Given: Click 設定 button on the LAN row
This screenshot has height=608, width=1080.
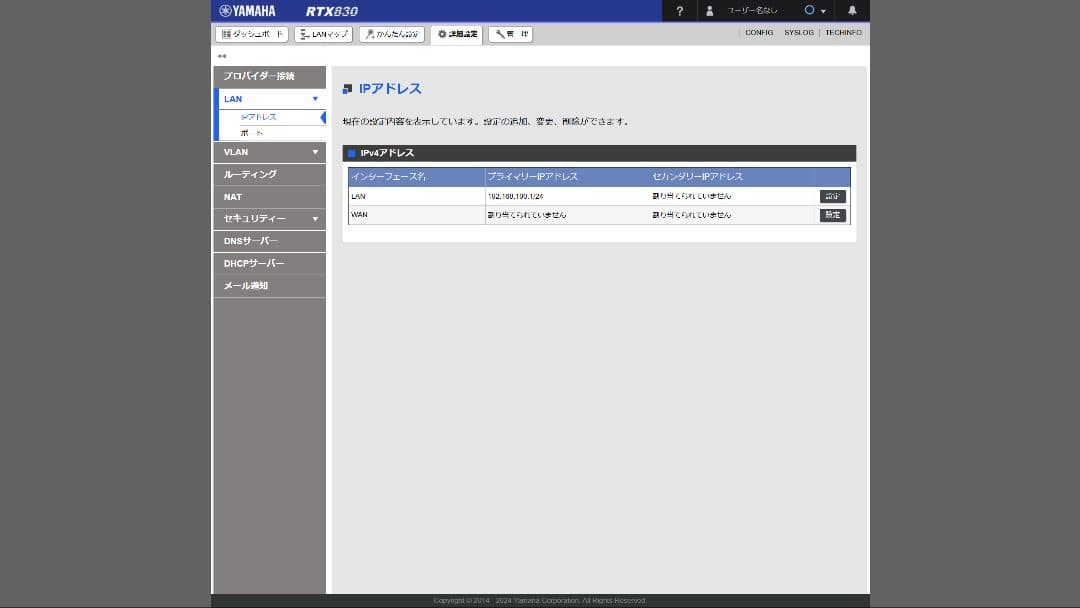Looking at the screenshot, I should pyautogui.click(x=832, y=196).
